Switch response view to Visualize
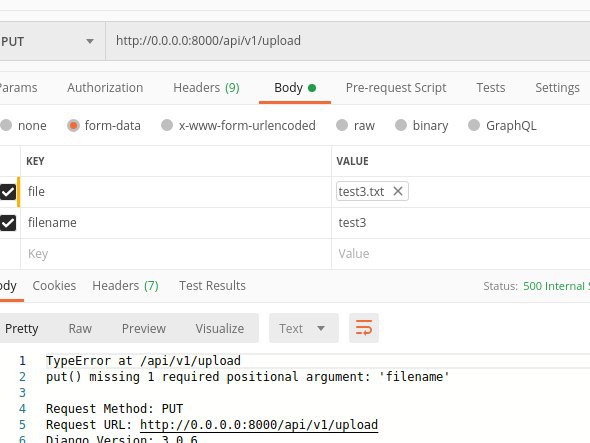Screen dimensions: 590x443 tap(220, 329)
